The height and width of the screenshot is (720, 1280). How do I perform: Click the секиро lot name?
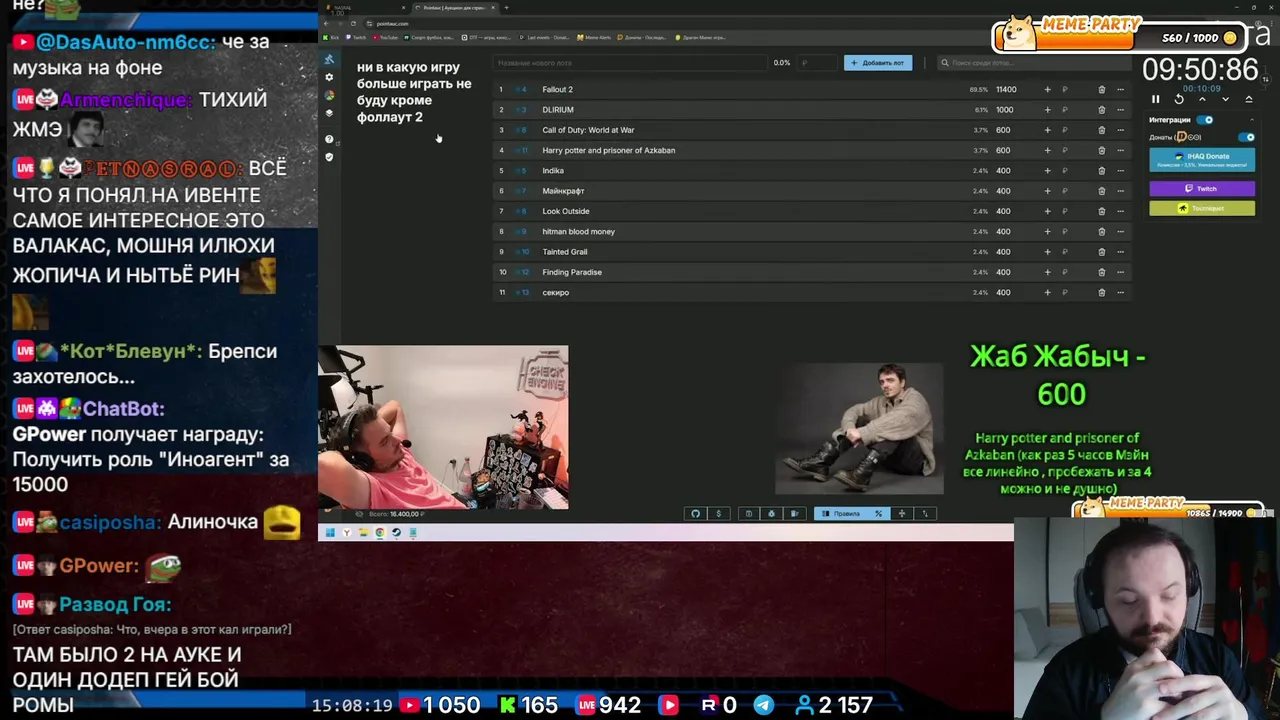(x=555, y=293)
